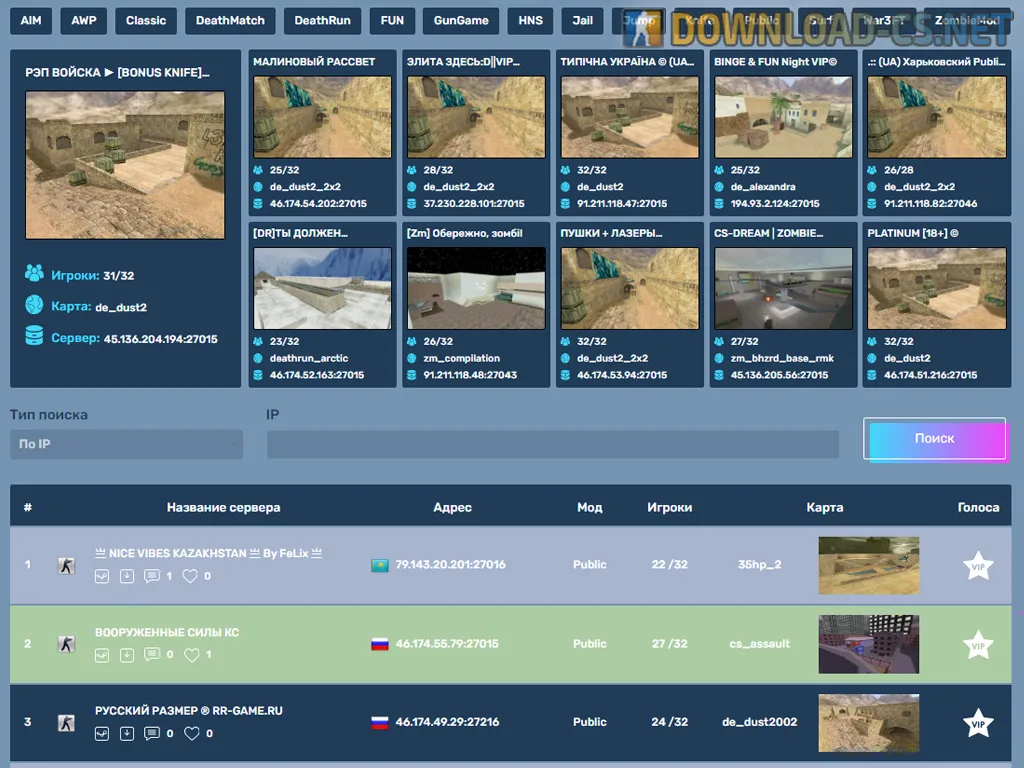This screenshot has width=1024, height=768.
Task: Vote with the VIP star for NICE VIBES KAZAKHSTAN
Action: click(978, 566)
